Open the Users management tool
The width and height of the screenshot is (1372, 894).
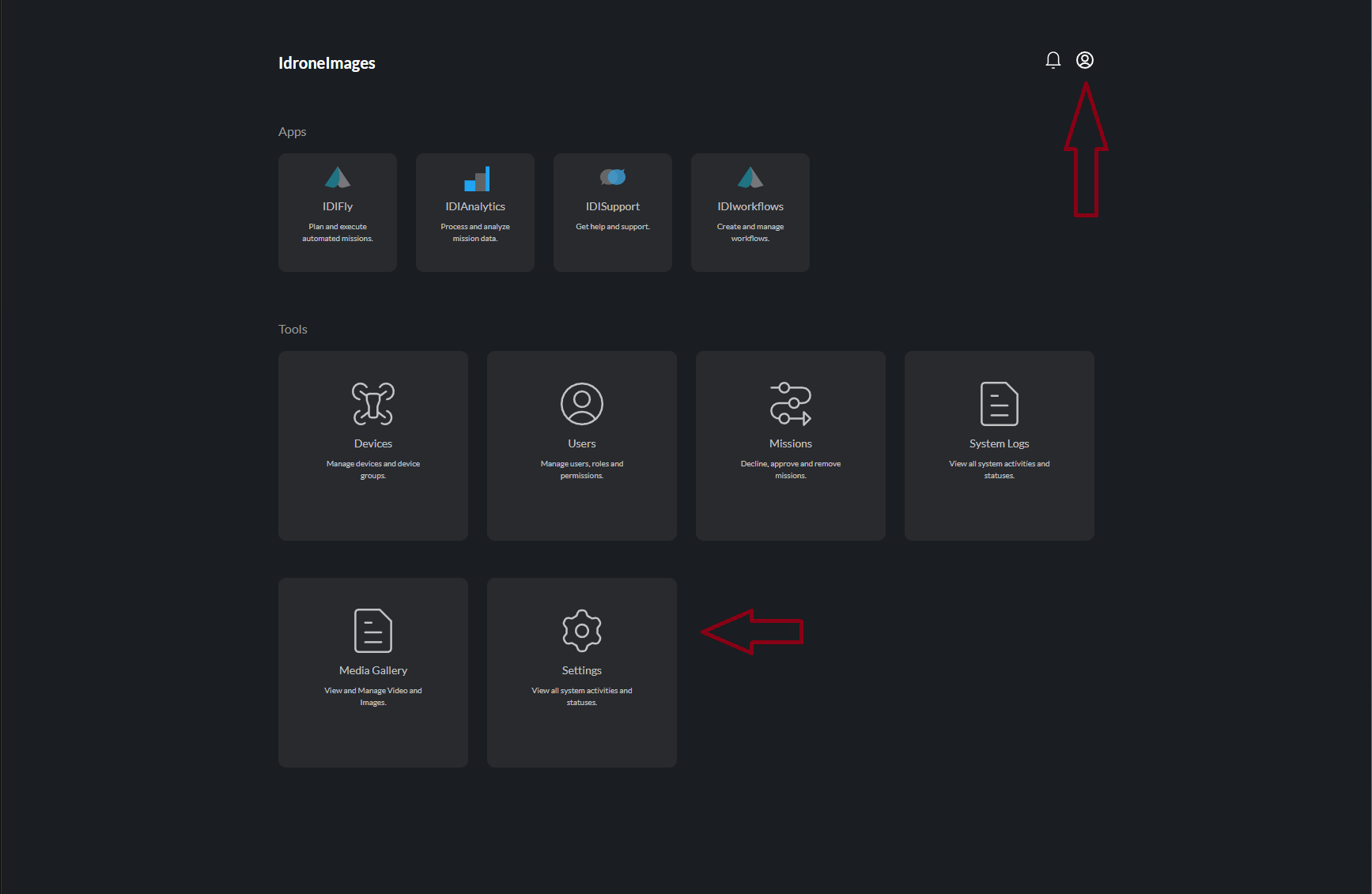(x=581, y=445)
